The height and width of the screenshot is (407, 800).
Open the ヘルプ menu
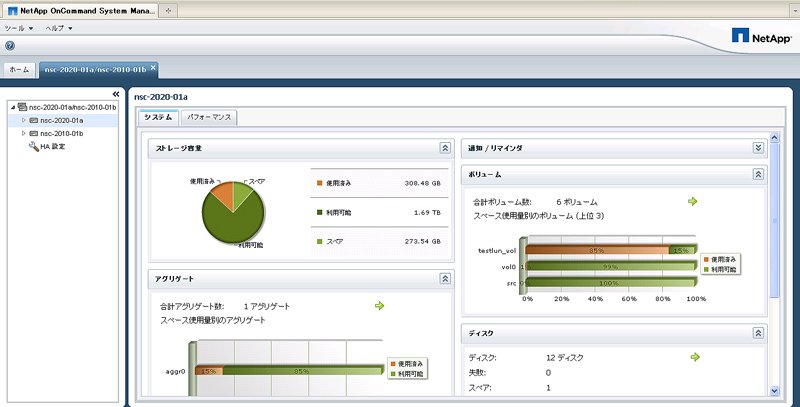click(x=59, y=28)
